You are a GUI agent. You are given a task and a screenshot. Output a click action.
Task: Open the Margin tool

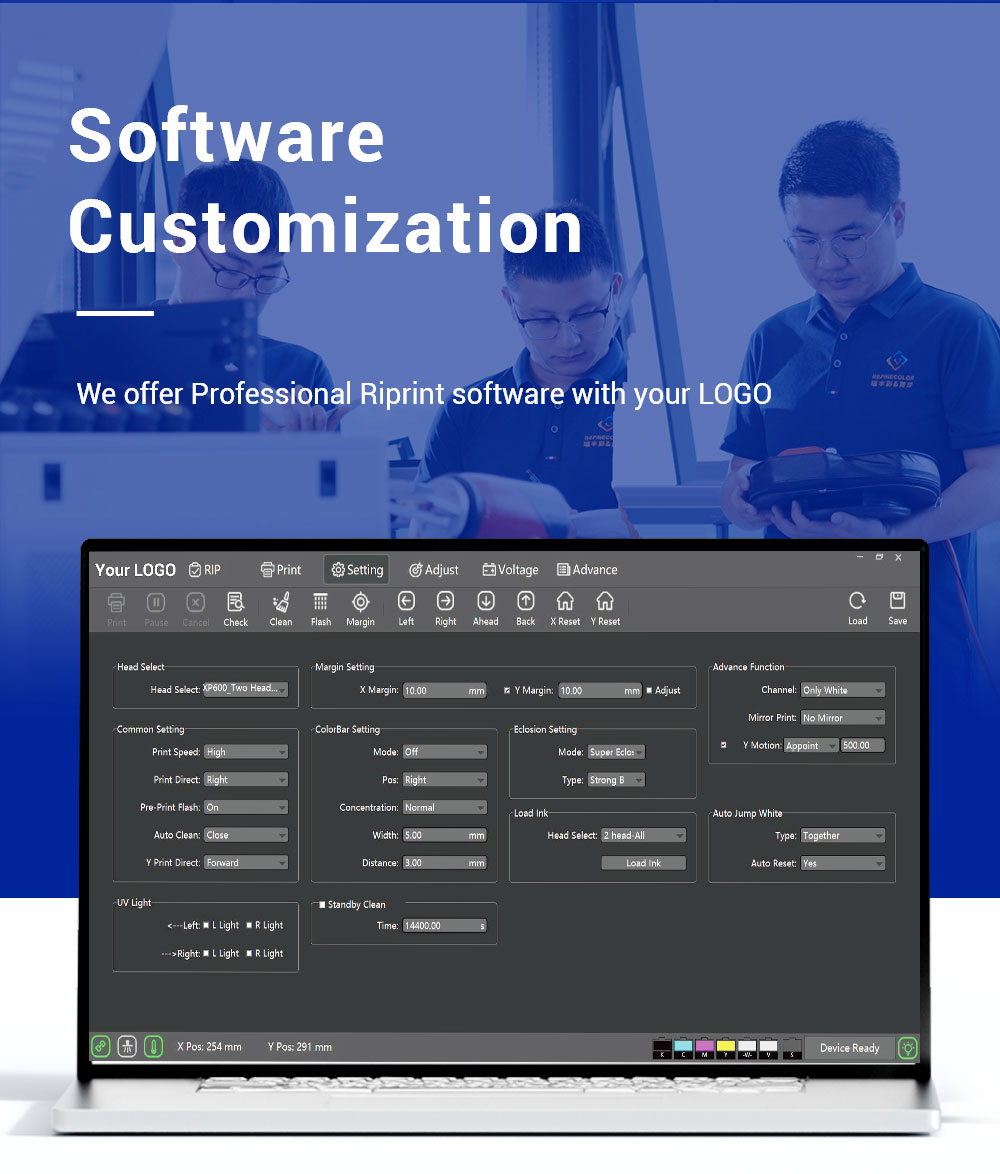point(360,609)
